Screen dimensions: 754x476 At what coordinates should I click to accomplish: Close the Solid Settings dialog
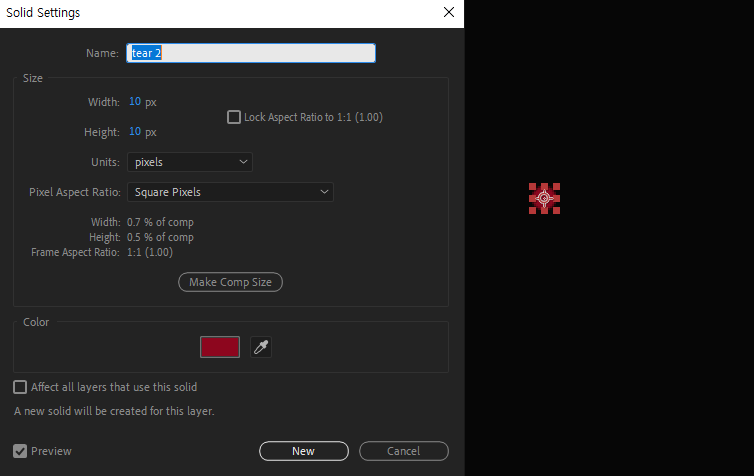(449, 12)
